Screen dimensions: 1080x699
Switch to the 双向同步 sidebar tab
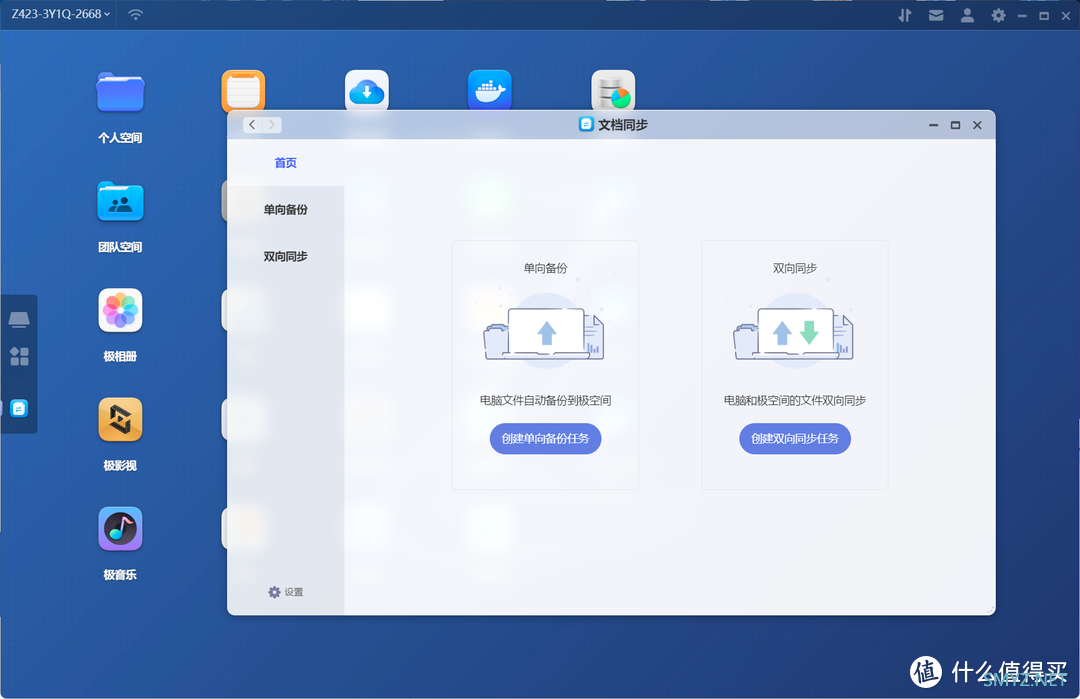click(x=286, y=256)
